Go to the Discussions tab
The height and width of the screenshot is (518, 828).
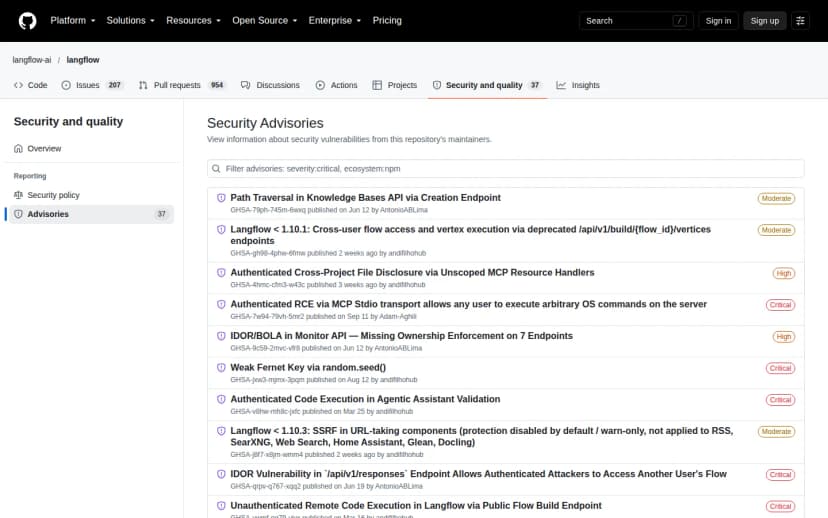point(270,85)
